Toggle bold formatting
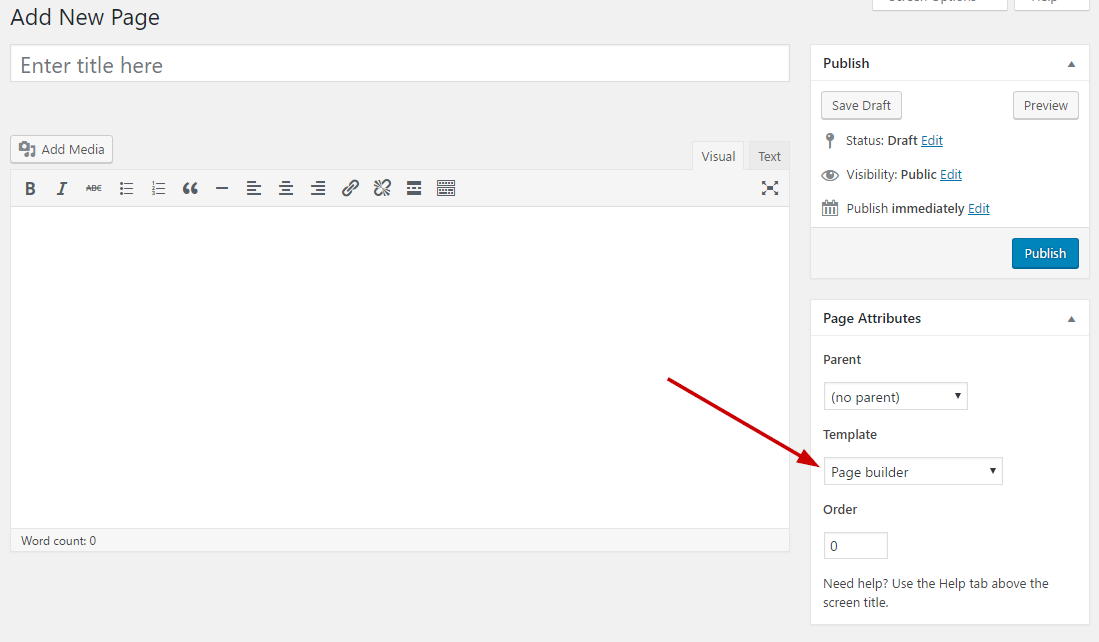1099x642 pixels. 30,189
